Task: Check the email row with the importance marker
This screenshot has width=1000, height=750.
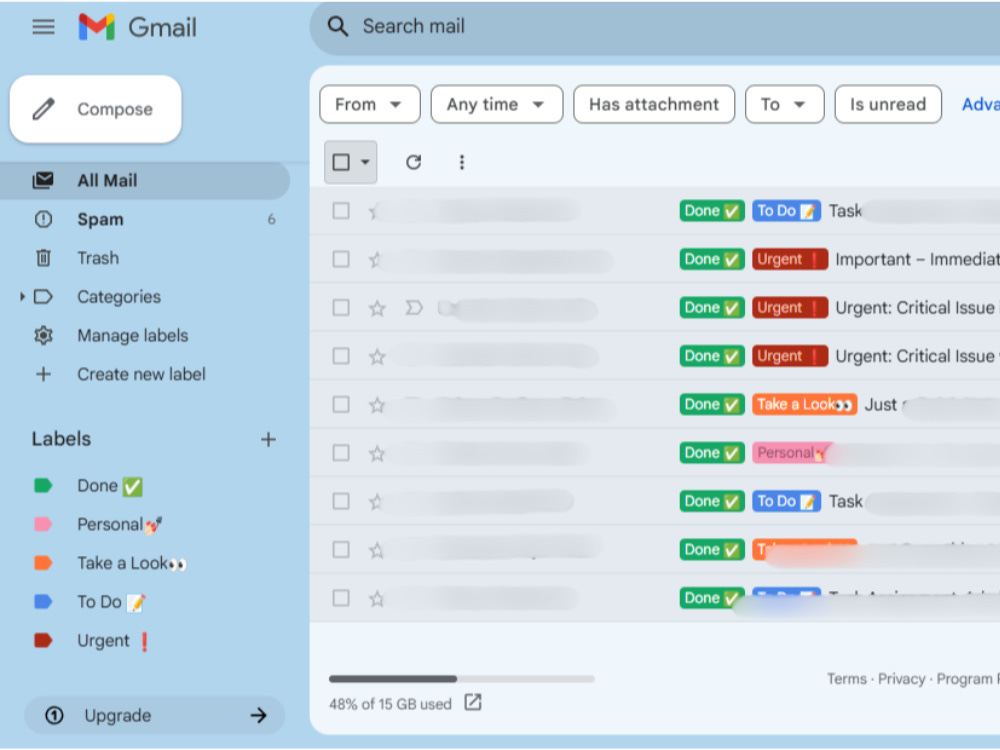Action: pyautogui.click(x=341, y=308)
